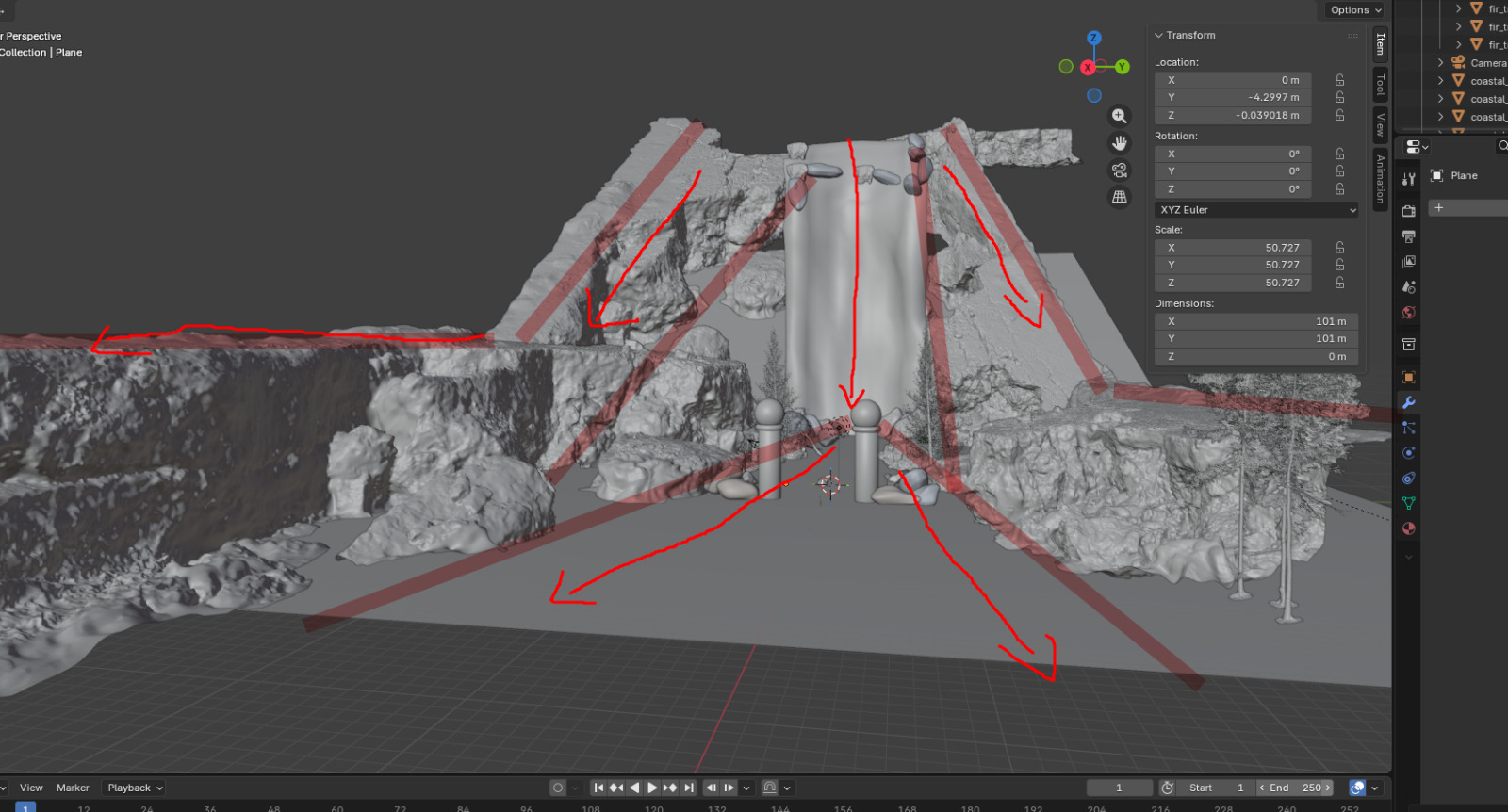Open the Playback dropdown in timeline
The image size is (1508, 812).
135,788
